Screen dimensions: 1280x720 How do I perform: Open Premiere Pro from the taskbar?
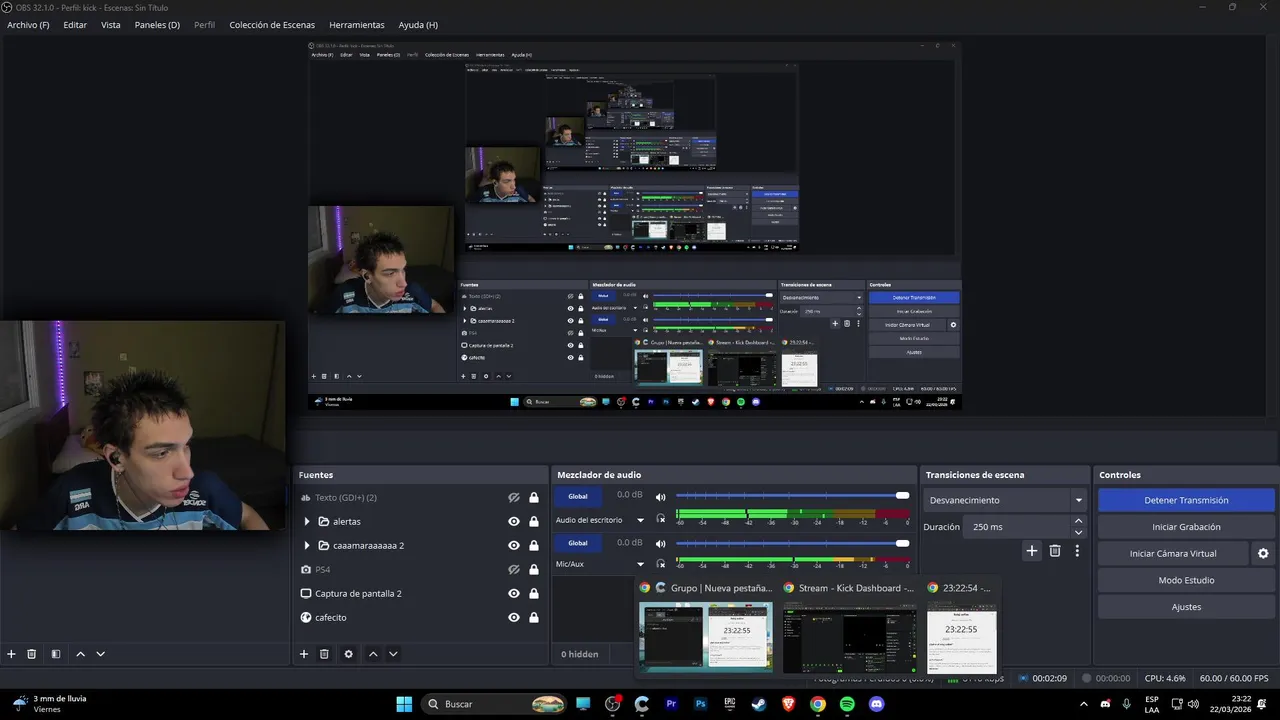click(671, 704)
